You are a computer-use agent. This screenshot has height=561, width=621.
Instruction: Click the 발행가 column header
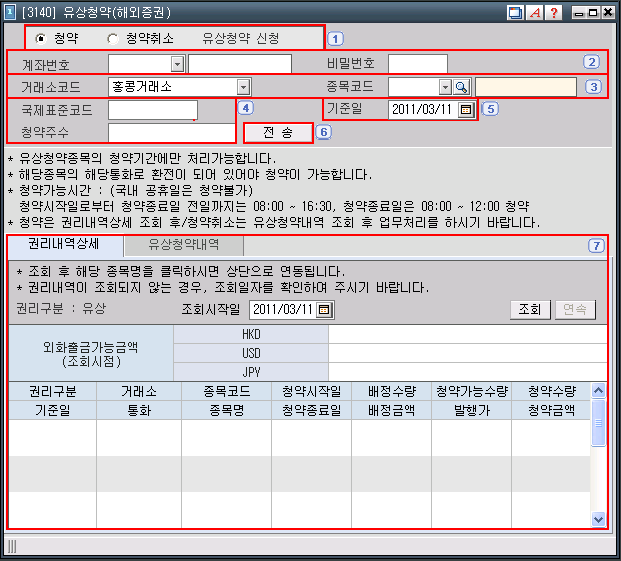471,410
